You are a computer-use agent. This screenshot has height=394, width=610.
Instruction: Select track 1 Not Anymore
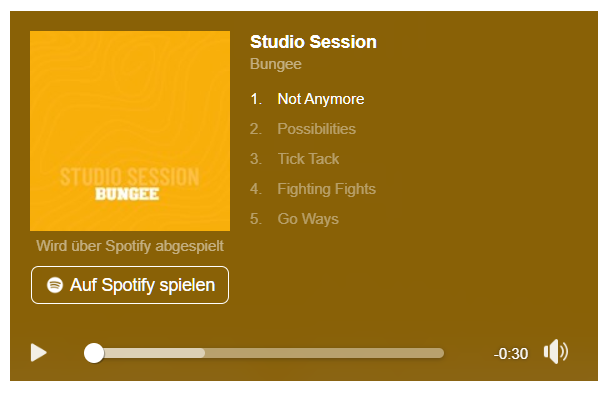(307, 99)
